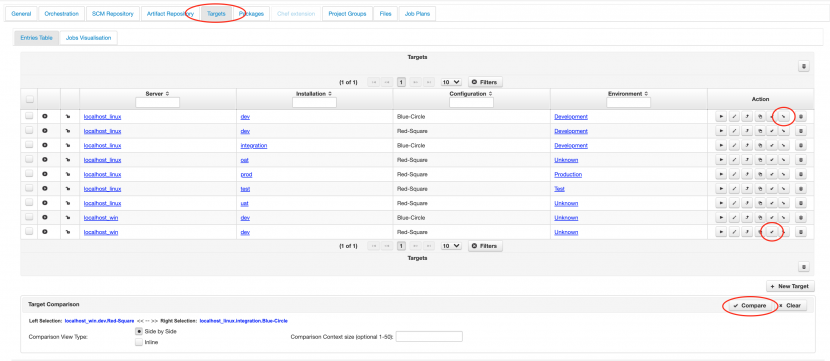Image resolution: width=830 pixels, height=361 pixels.
Task: Open the Jobs Visualisation tab
Action: tap(89, 38)
